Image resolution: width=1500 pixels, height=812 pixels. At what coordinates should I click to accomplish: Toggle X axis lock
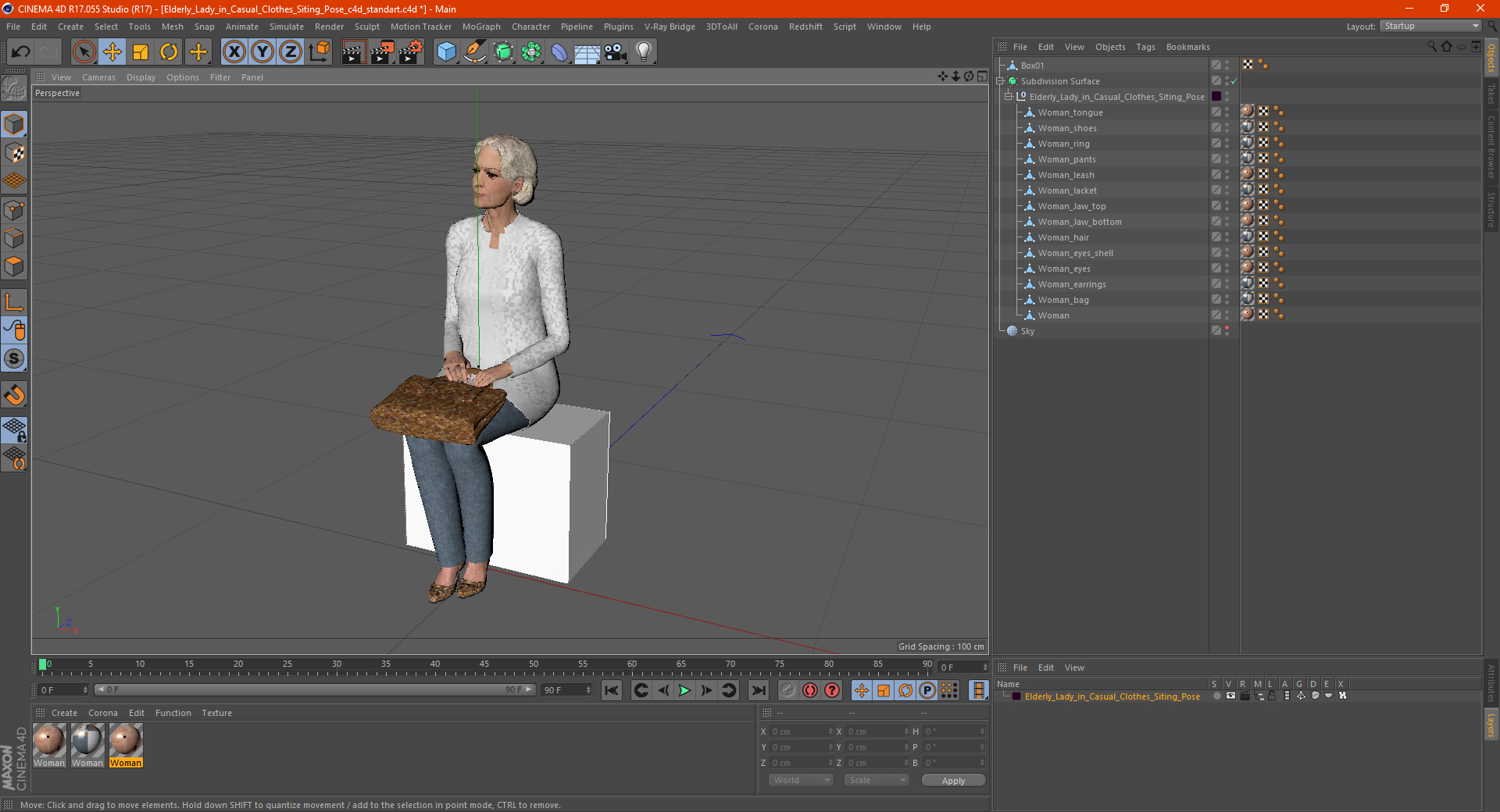click(234, 52)
